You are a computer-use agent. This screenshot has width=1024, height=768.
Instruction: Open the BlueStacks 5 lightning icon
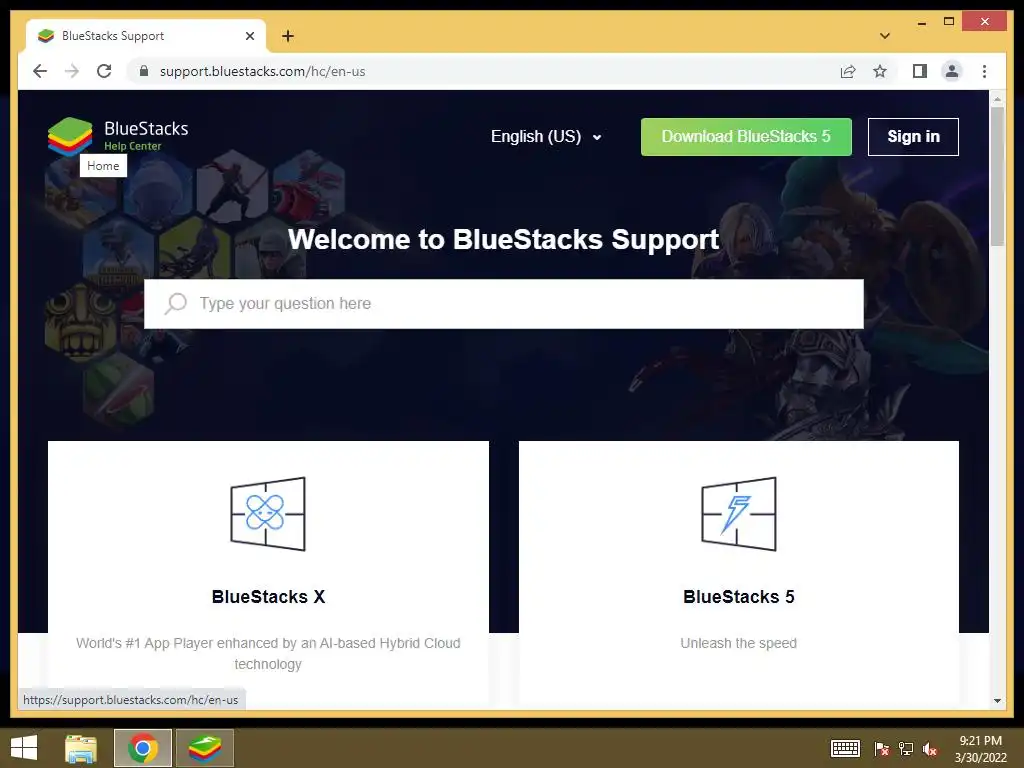[739, 514]
